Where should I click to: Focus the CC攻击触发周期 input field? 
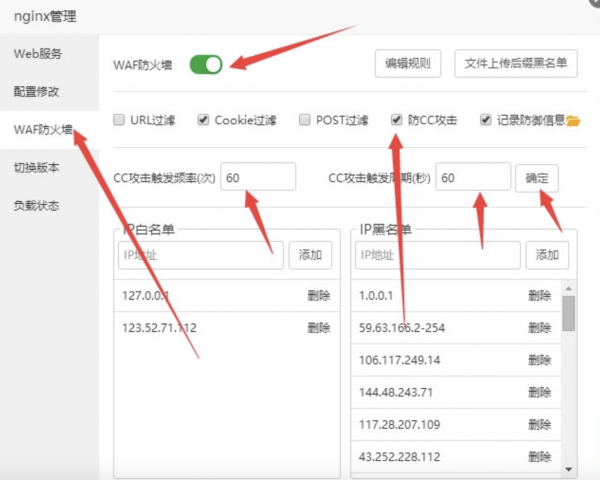[474, 177]
